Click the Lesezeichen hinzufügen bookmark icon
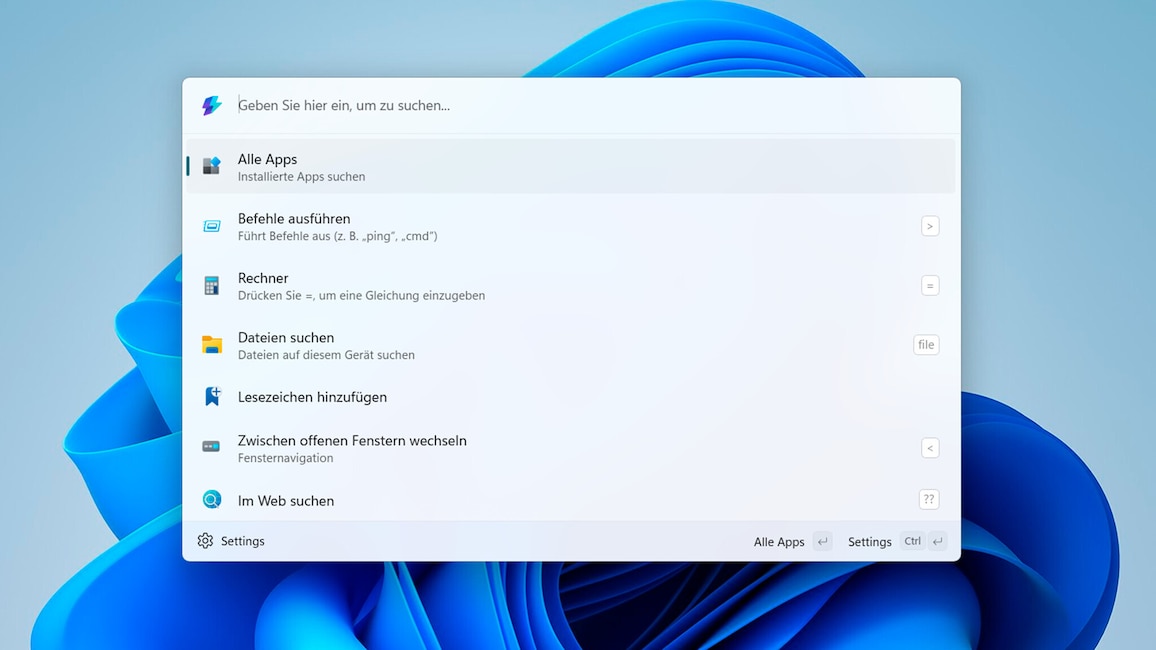Viewport: 1156px width, 650px height. coord(212,396)
